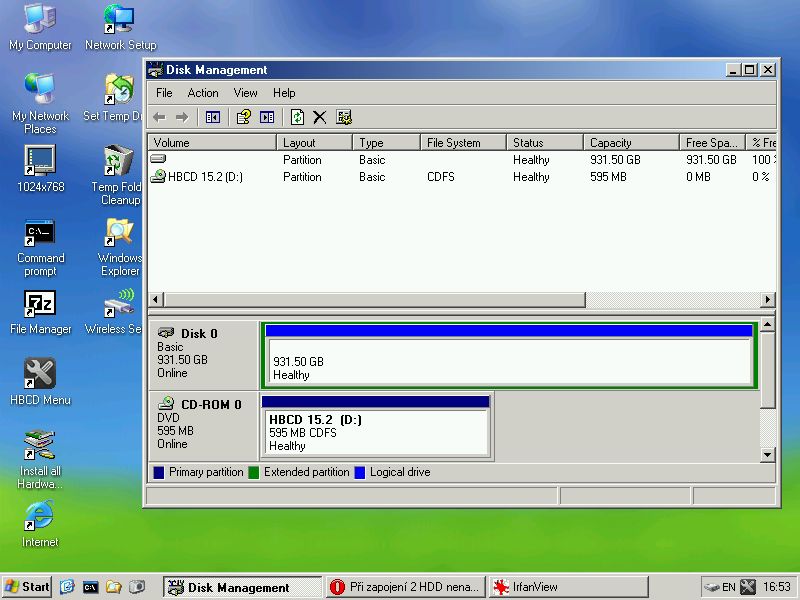Image resolution: width=800 pixels, height=600 pixels.
Task: Toggle the console tree pane icon
Action: click(x=213, y=117)
